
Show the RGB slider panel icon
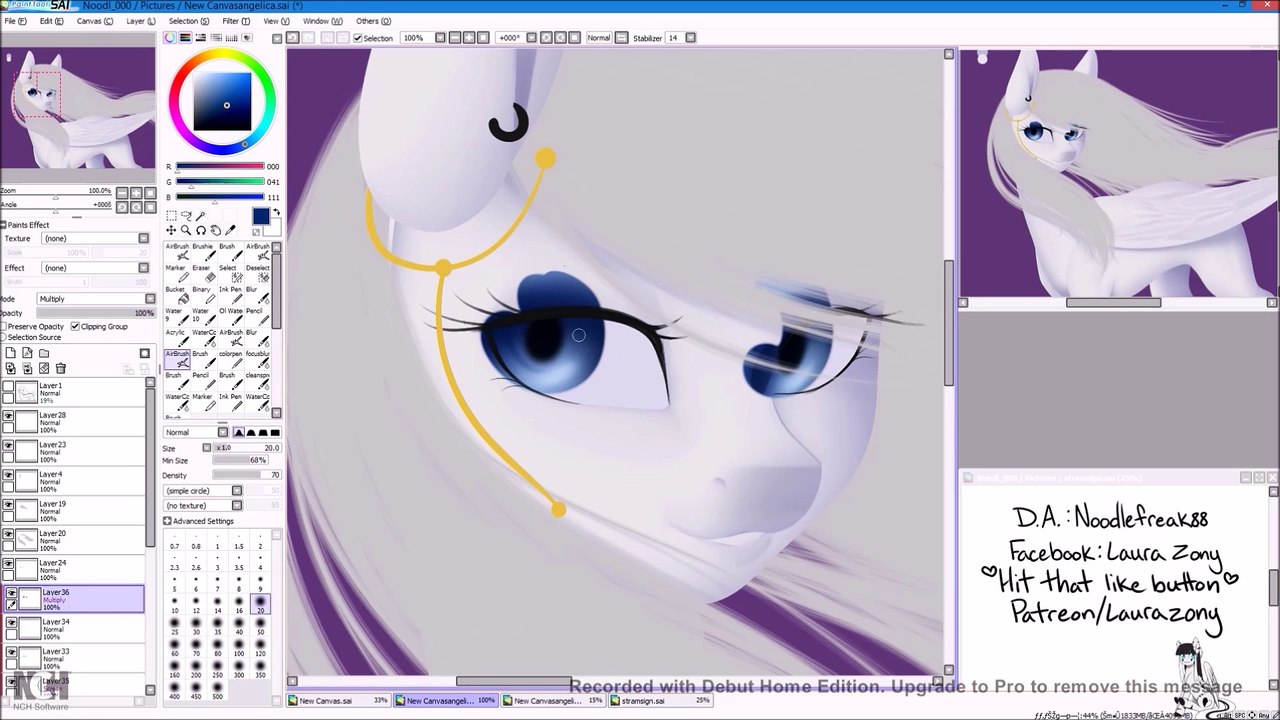(185, 38)
